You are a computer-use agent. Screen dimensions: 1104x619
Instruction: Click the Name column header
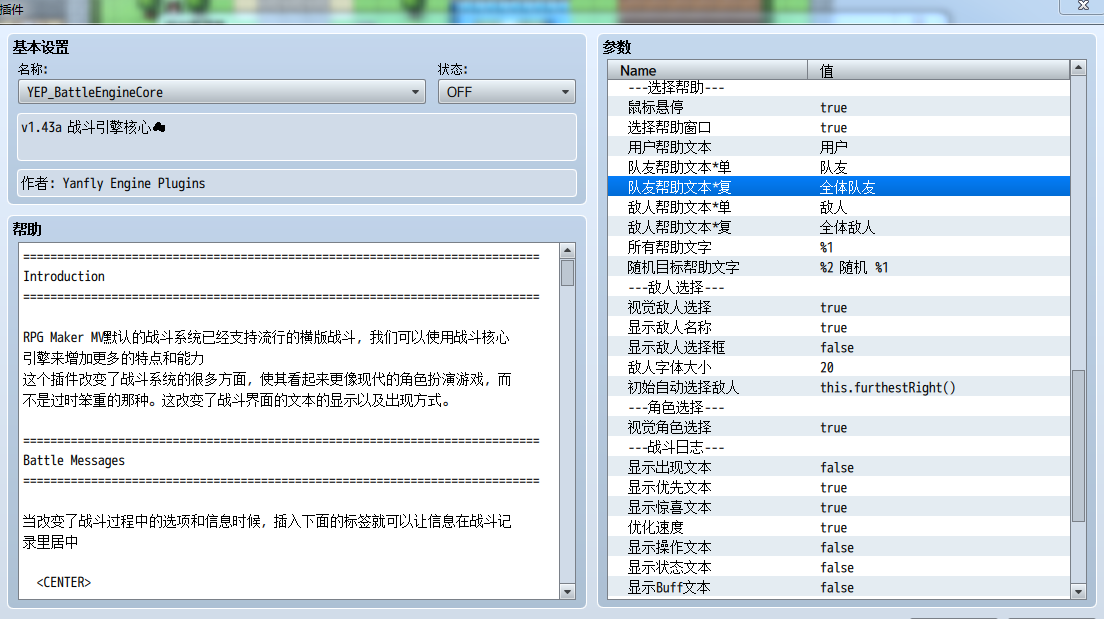[x=708, y=70]
